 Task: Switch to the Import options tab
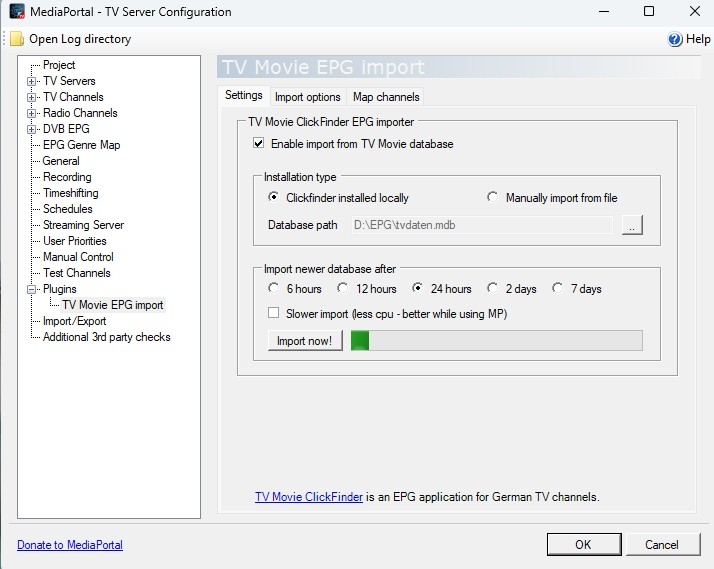coord(307,97)
